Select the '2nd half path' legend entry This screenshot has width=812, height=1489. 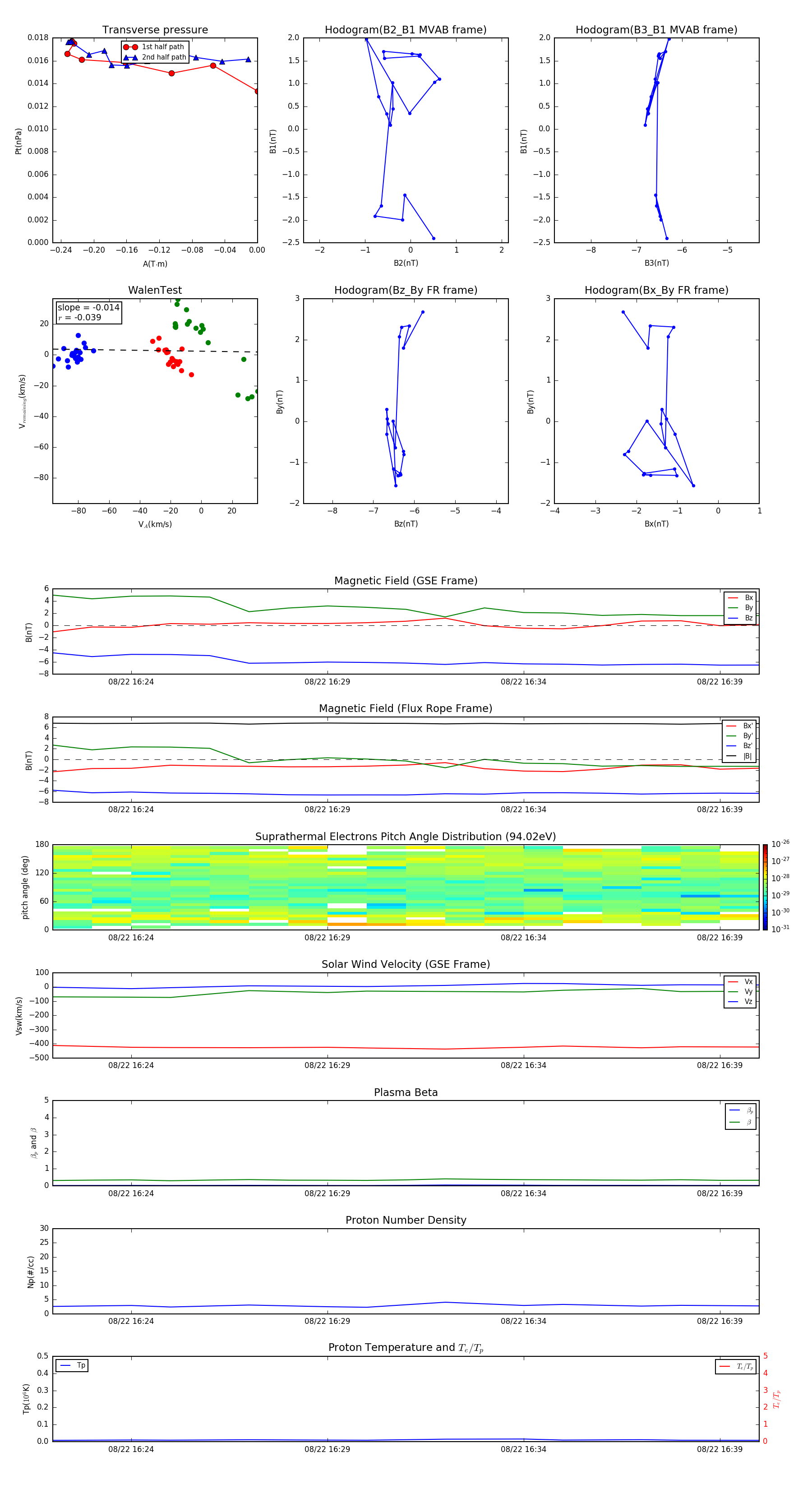click(x=154, y=57)
